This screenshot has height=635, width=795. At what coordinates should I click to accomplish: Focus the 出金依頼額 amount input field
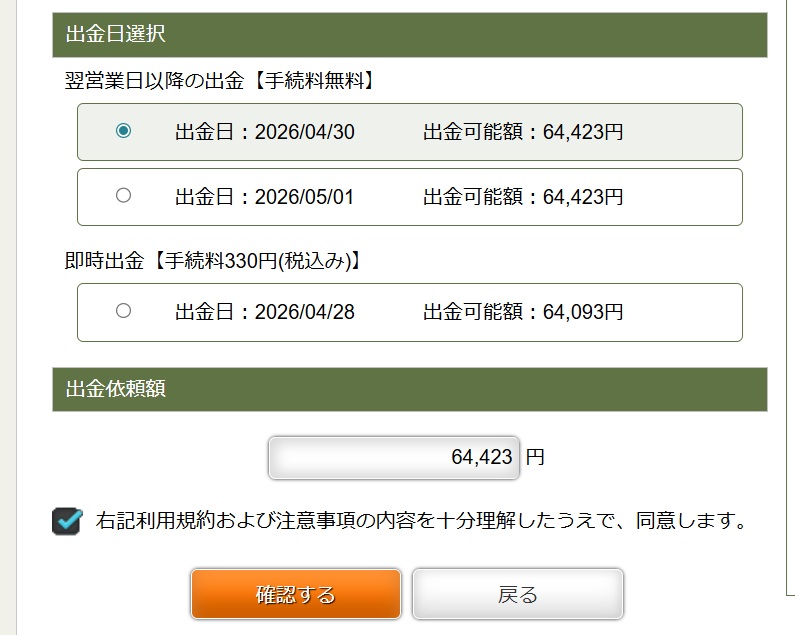coord(394,458)
